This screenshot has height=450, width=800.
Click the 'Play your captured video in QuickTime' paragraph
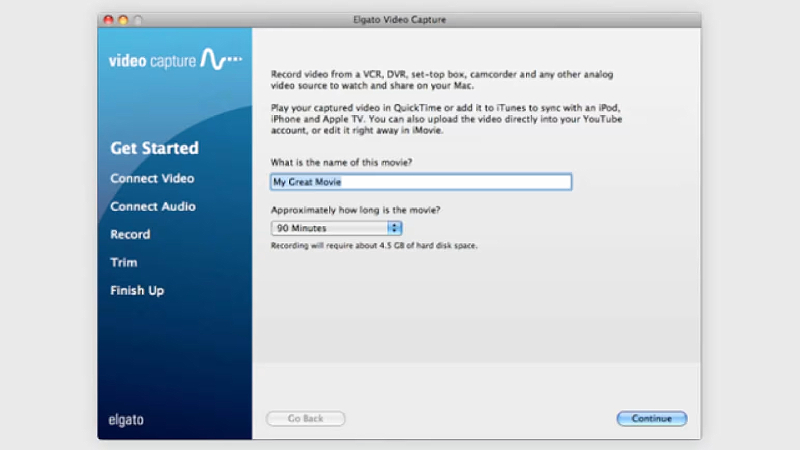pos(446,119)
